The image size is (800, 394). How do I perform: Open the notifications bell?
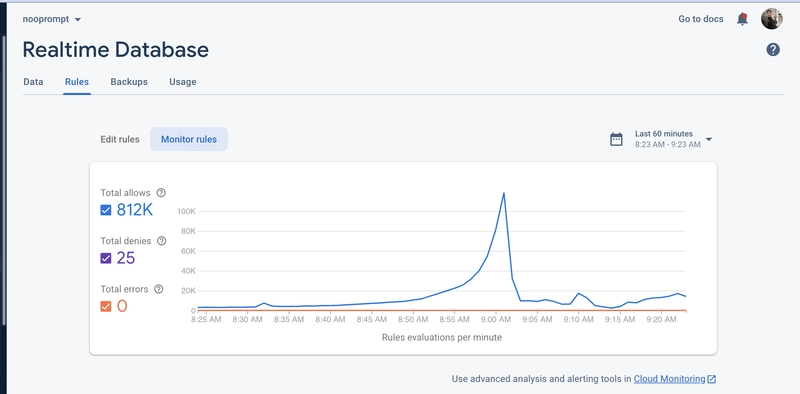tap(742, 19)
